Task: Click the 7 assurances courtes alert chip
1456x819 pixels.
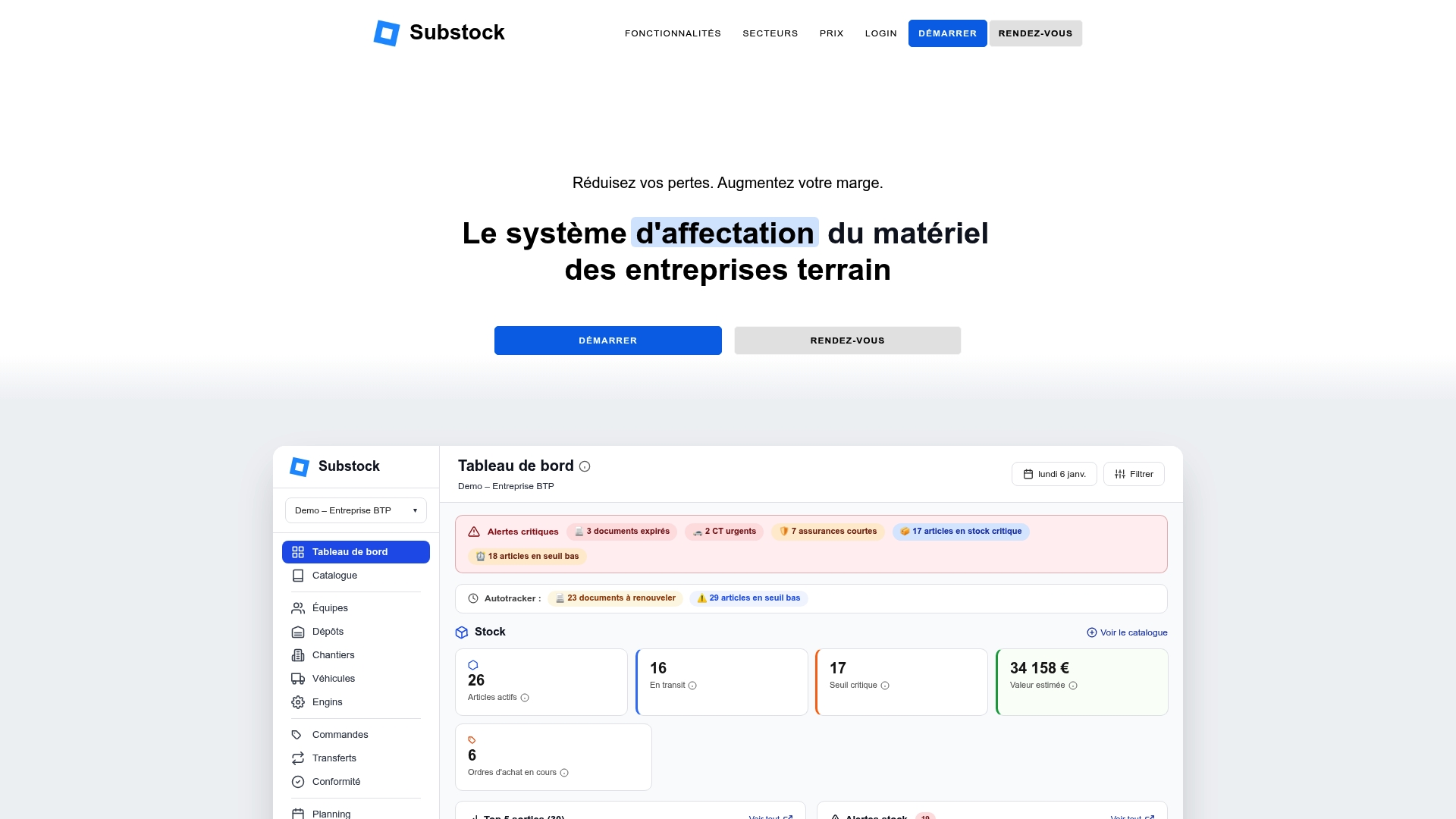Action: click(x=828, y=532)
